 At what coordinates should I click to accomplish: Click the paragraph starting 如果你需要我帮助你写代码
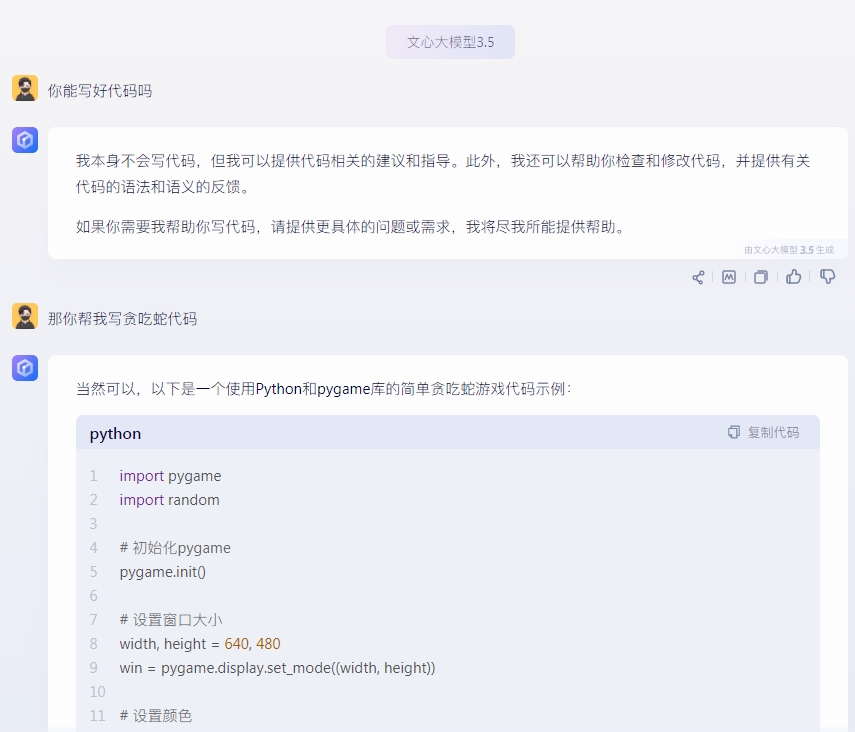click(352, 227)
